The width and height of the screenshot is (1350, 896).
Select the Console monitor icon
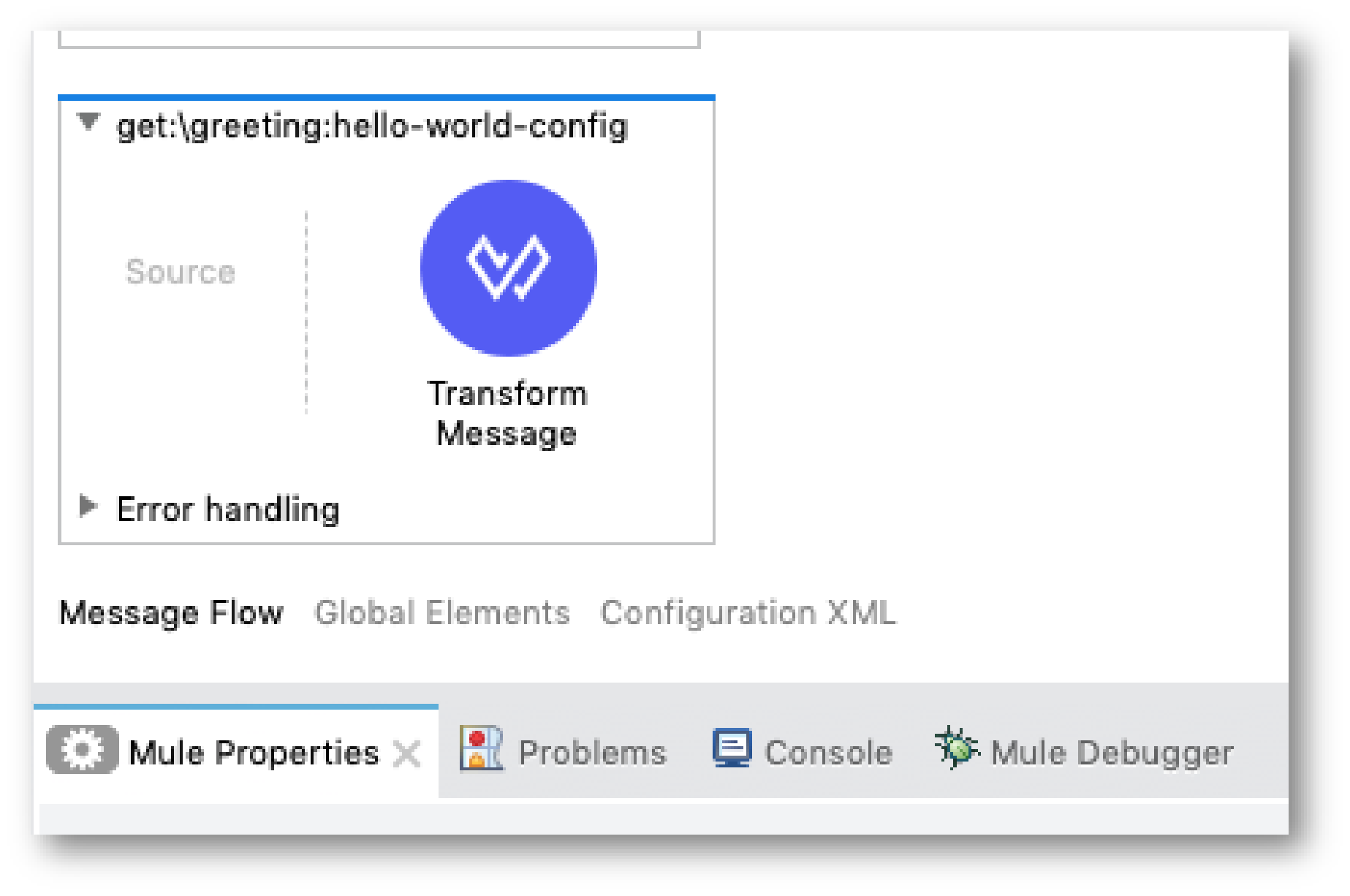click(733, 748)
